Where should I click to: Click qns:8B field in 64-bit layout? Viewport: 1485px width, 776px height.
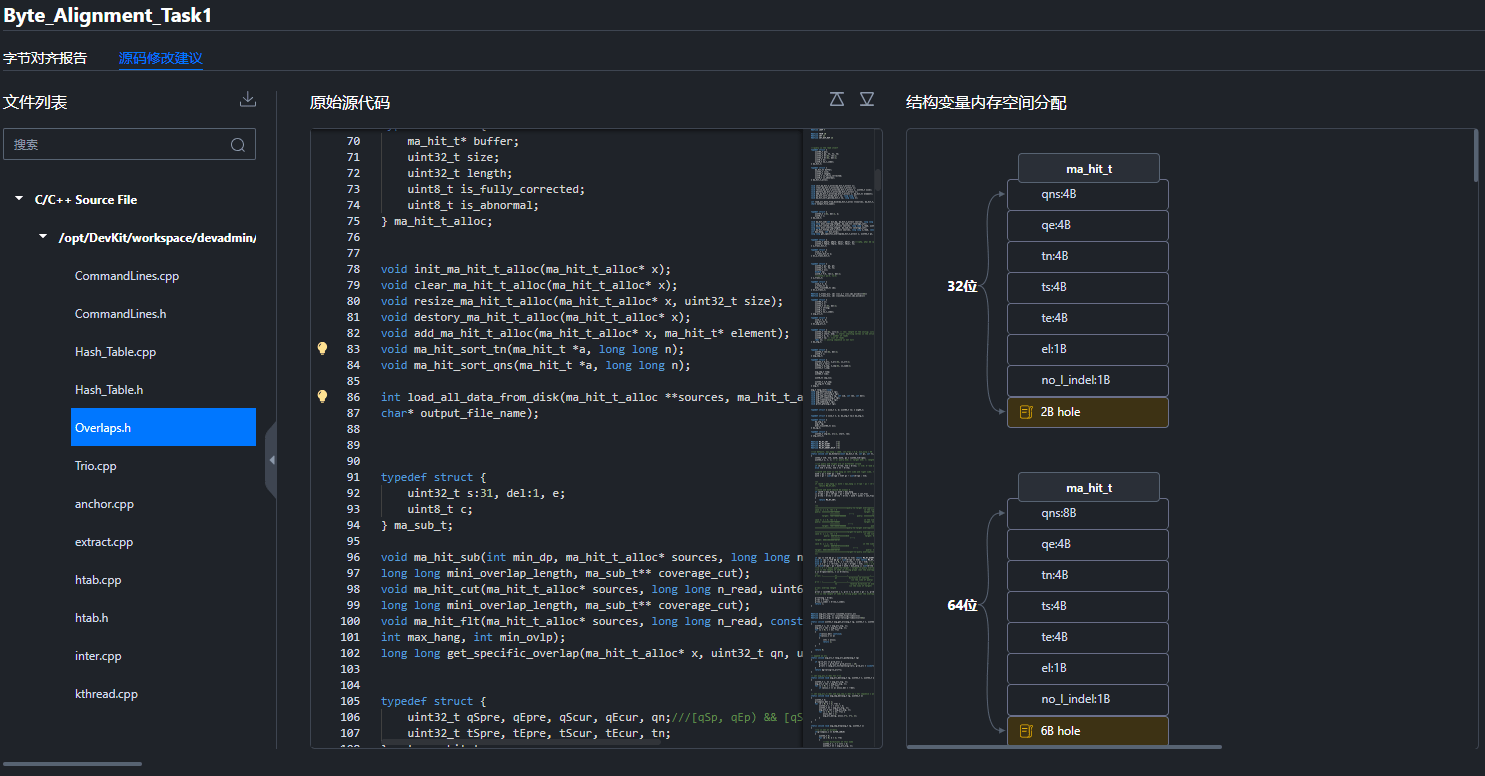(1088, 513)
